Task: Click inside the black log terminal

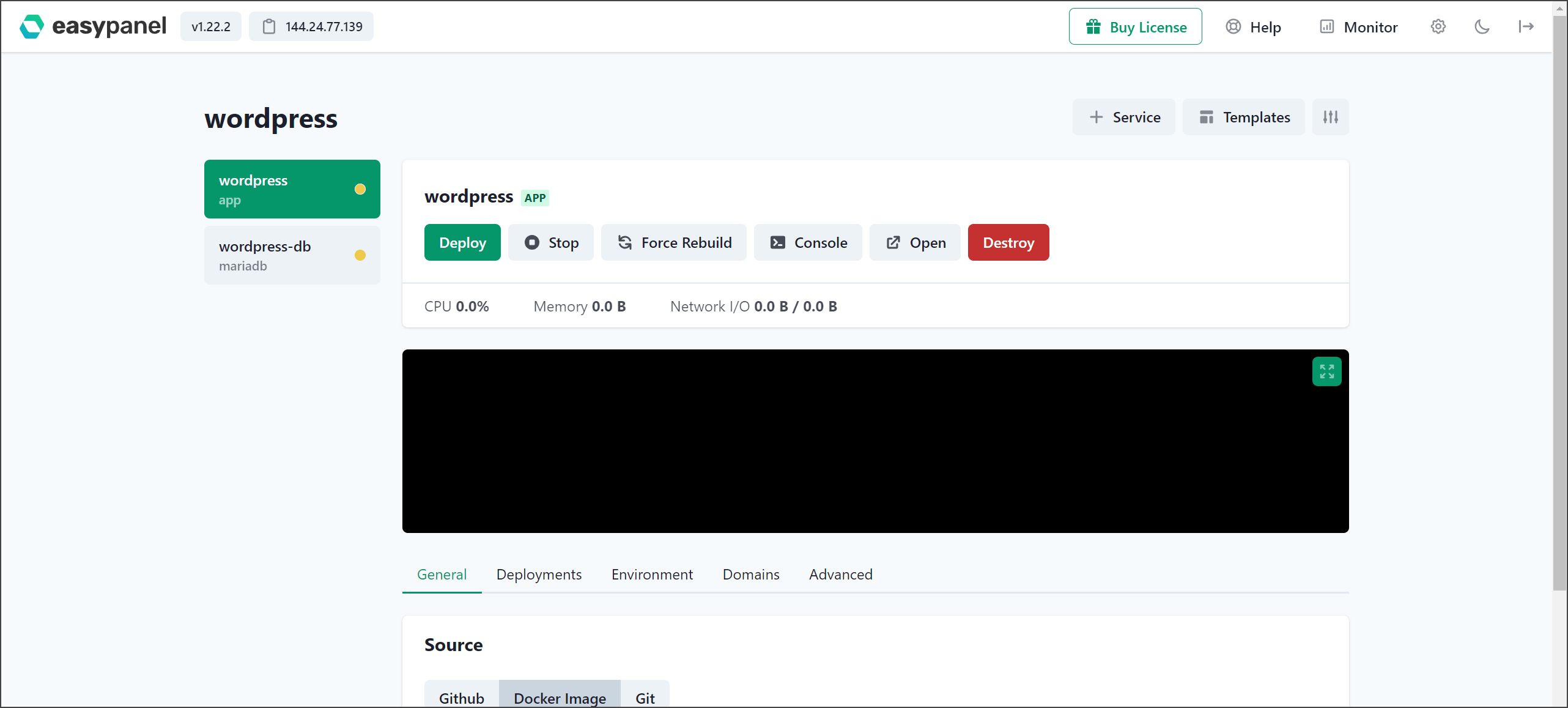Action: point(876,441)
